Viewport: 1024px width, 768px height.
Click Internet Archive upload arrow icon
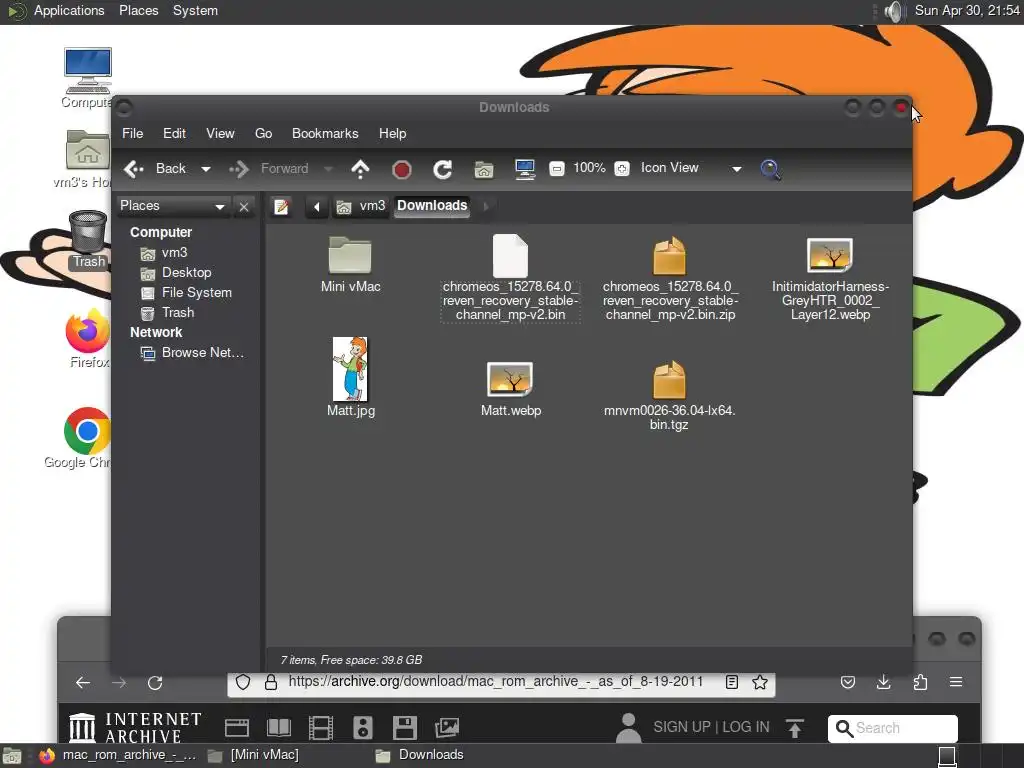point(795,728)
